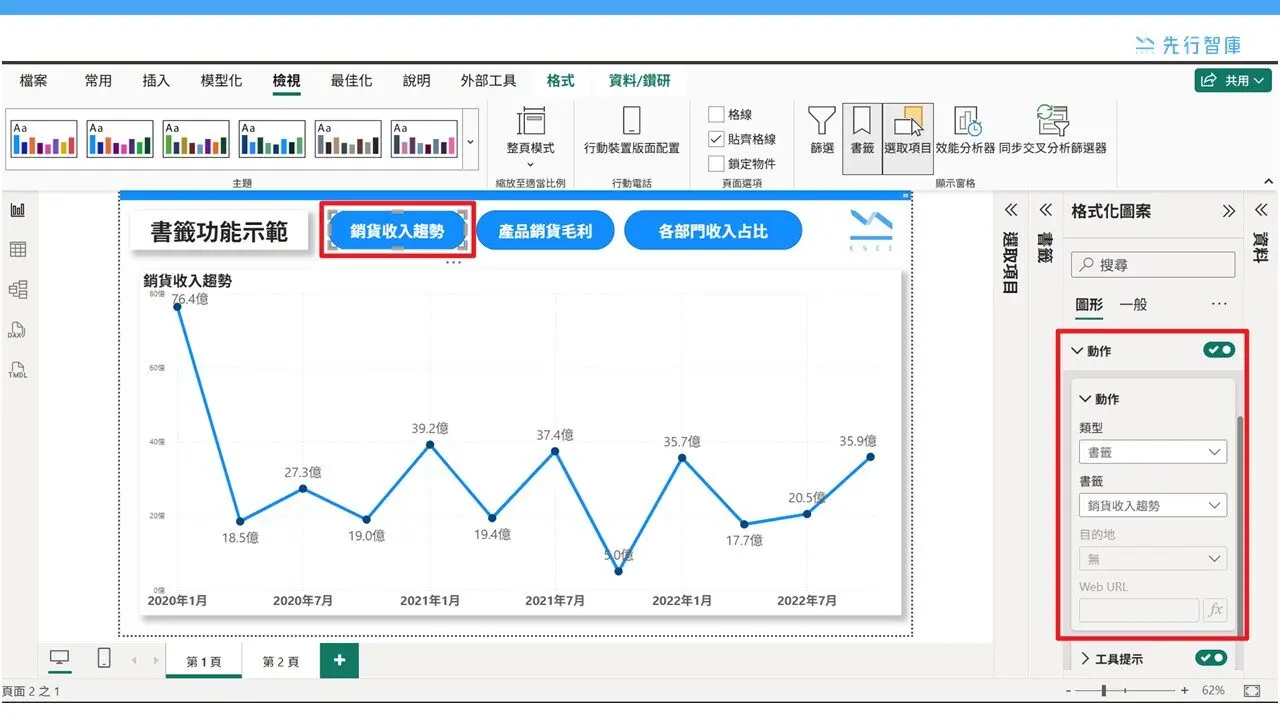This screenshot has height=720, width=1280.
Task: Open the three-dots more options in format pane
Action: tap(1218, 304)
